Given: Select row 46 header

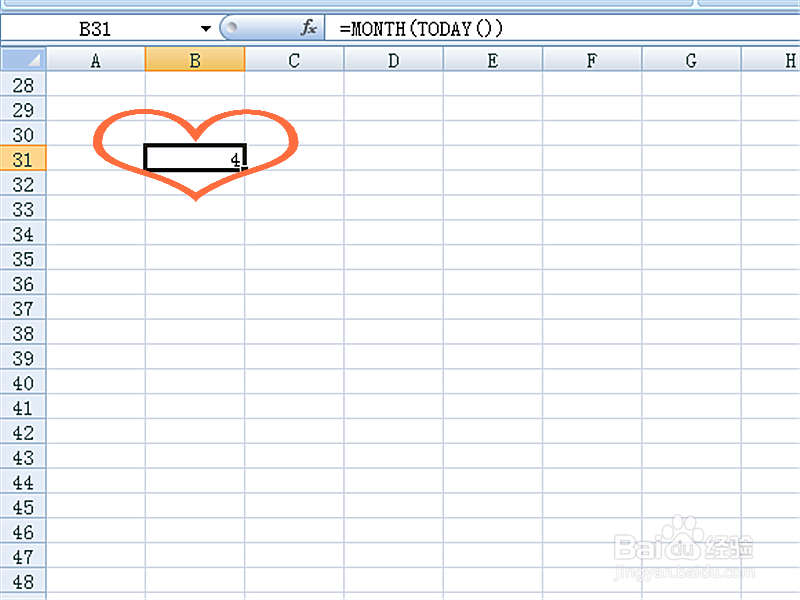Looking at the screenshot, I should tap(23, 531).
